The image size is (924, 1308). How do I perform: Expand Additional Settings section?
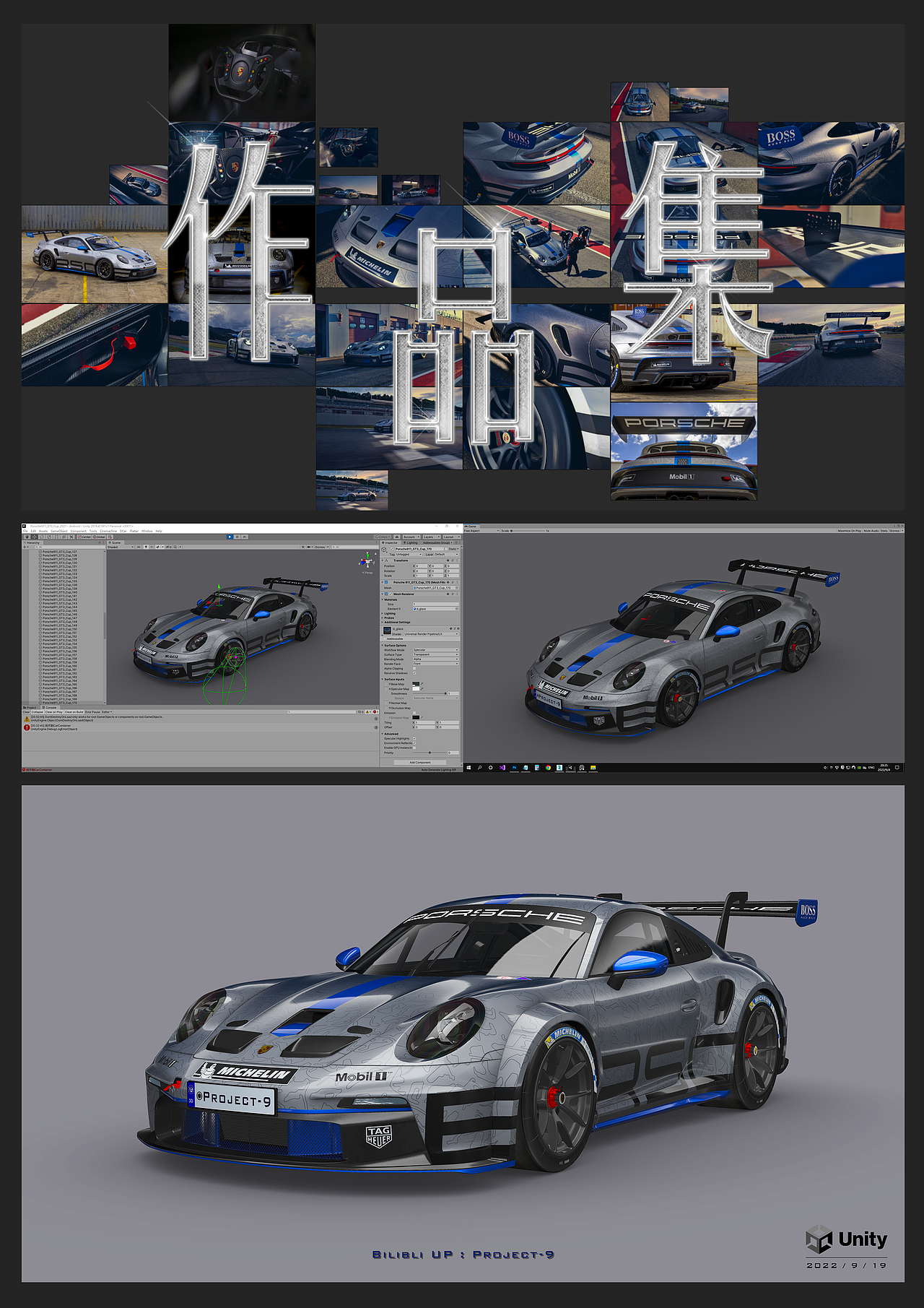382,622
